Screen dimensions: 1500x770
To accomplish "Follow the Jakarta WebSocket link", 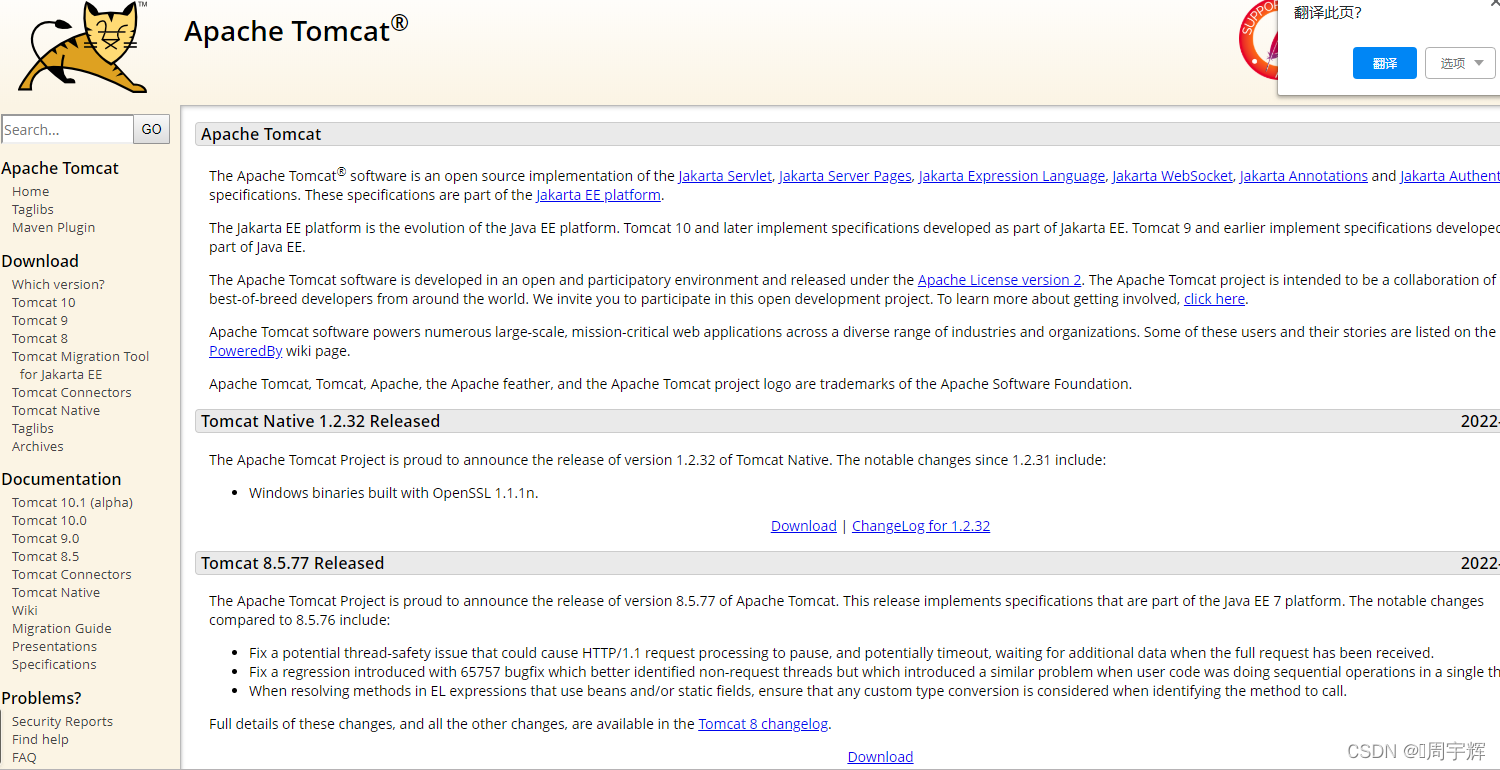I will (1172, 176).
